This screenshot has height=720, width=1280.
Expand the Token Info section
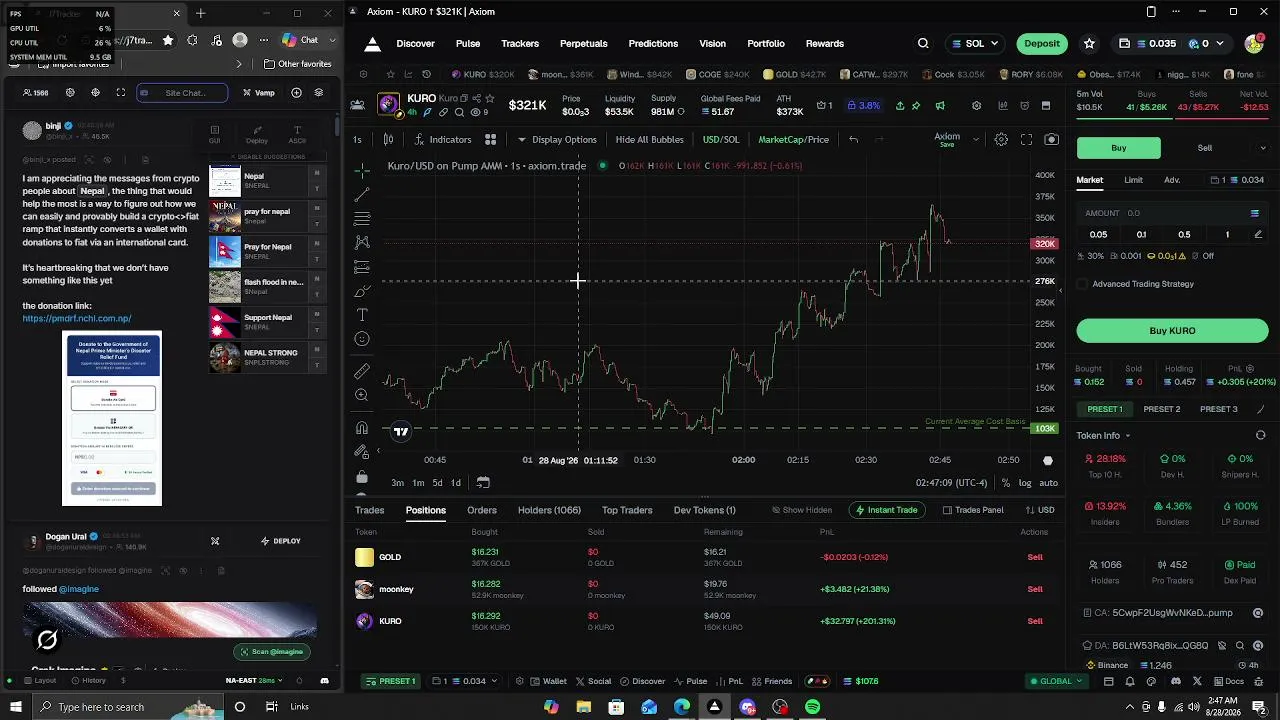tap(1103, 436)
